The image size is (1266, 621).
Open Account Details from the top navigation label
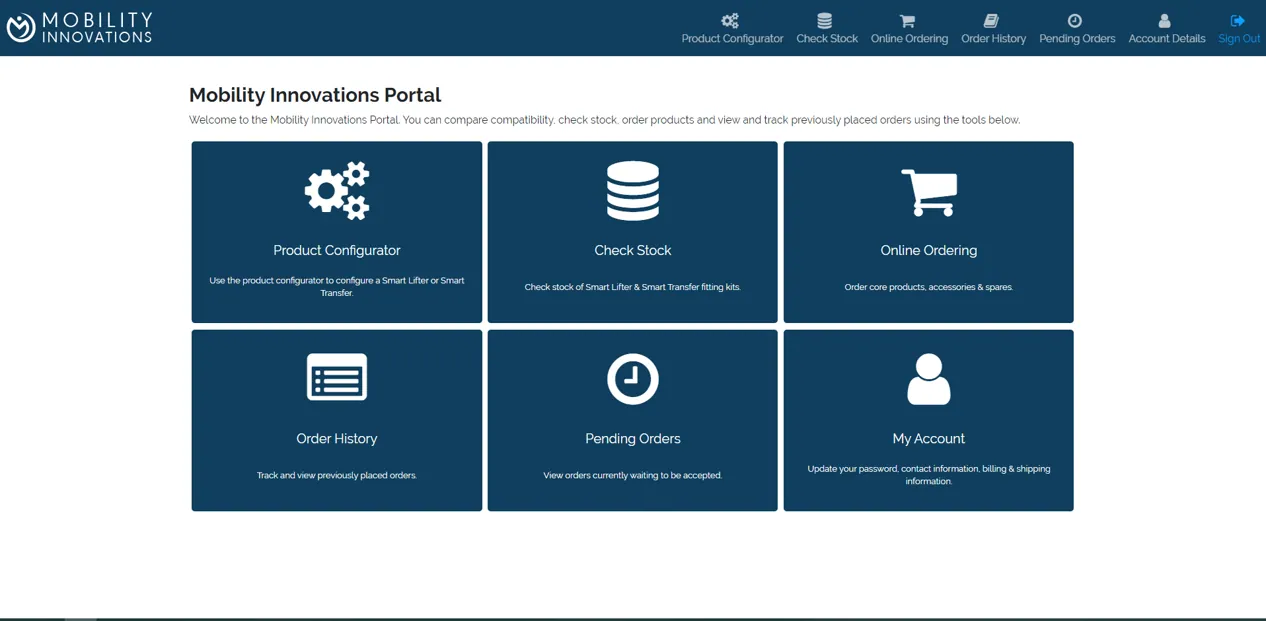[x=1167, y=39]
